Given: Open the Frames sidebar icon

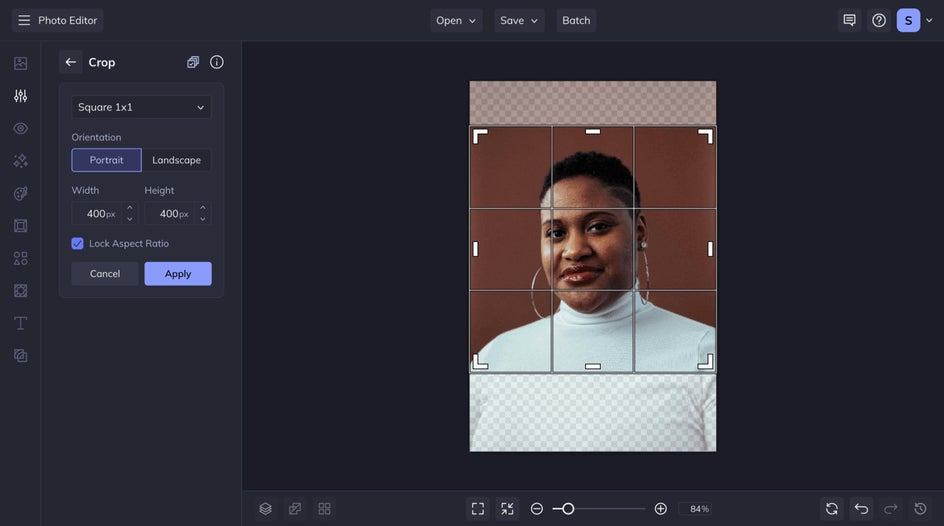Looking at the screenshot, I should pyautogui.click(x=20, y=226).
